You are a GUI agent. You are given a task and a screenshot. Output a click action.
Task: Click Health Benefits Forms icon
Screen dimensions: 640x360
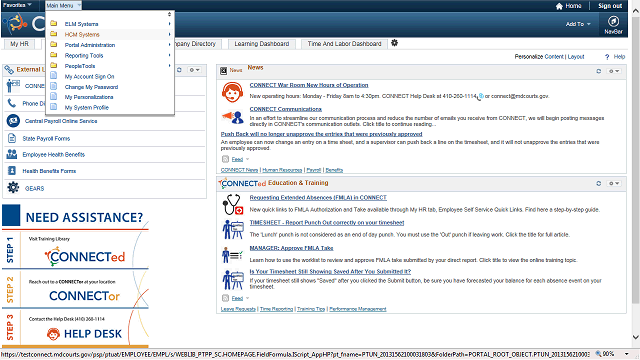coord(12,171)
